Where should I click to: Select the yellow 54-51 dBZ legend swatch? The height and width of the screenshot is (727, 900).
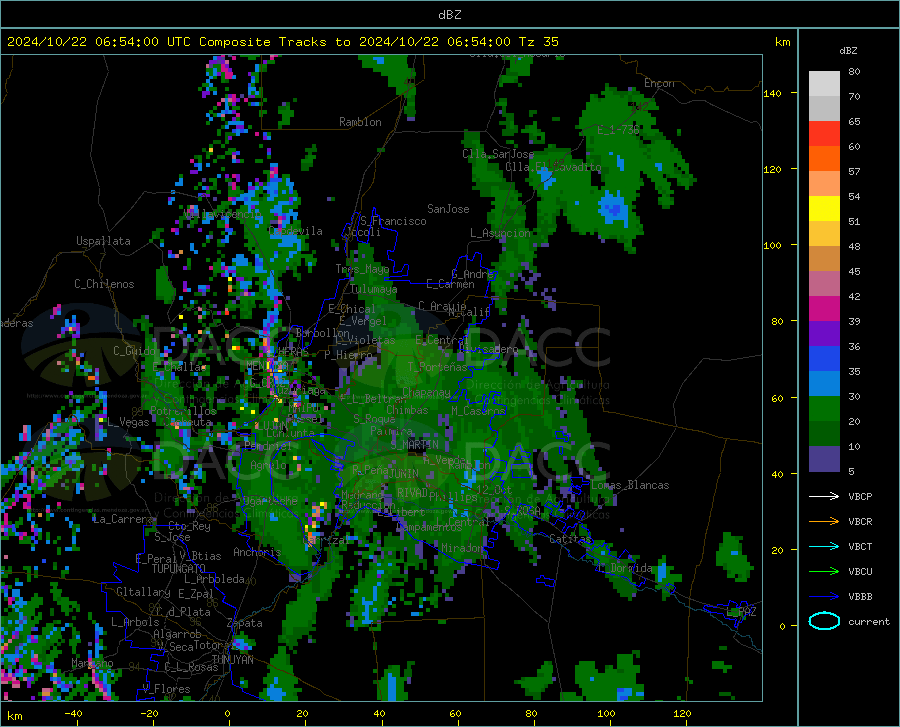824,209
